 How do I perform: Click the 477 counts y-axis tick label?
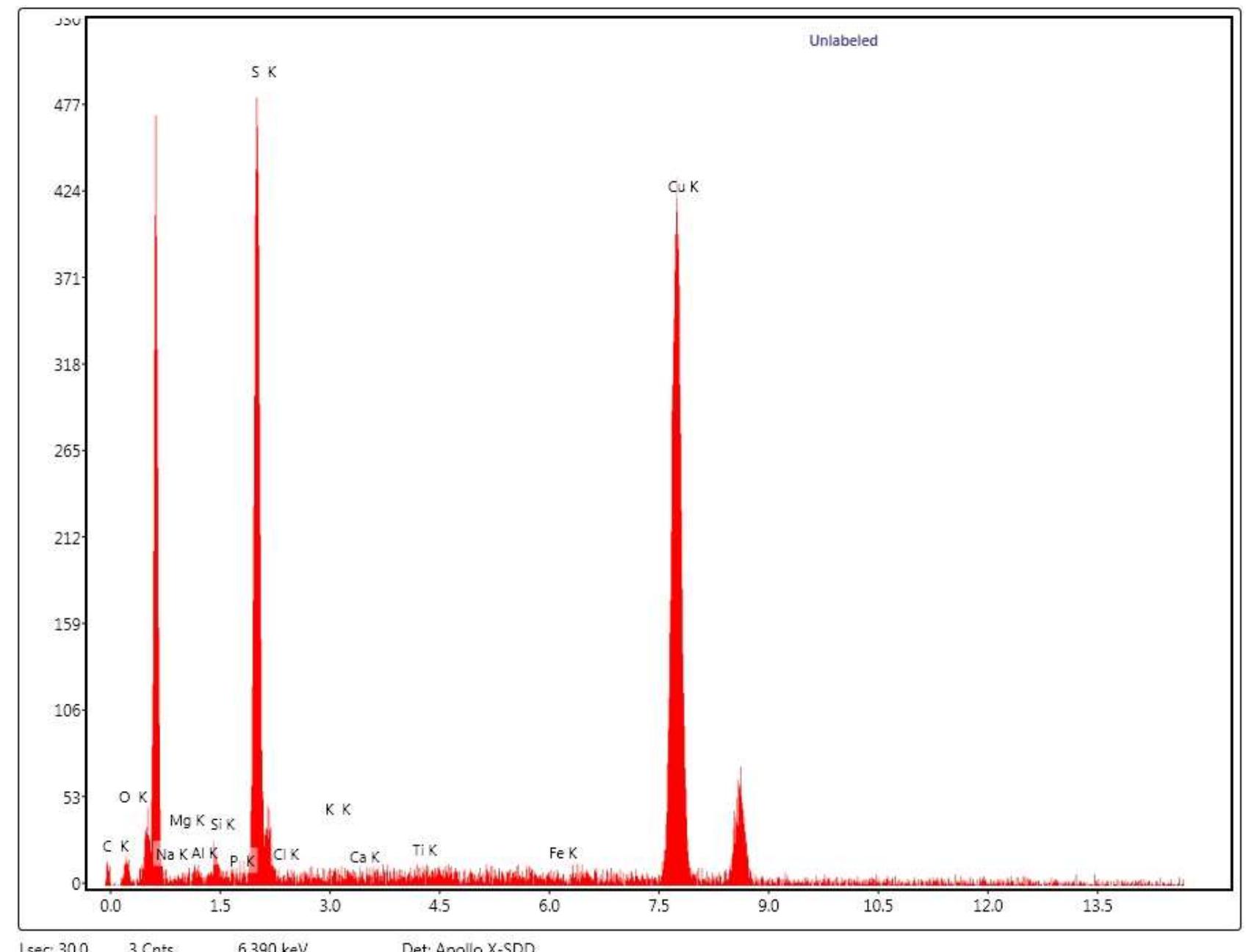point(67,105)
